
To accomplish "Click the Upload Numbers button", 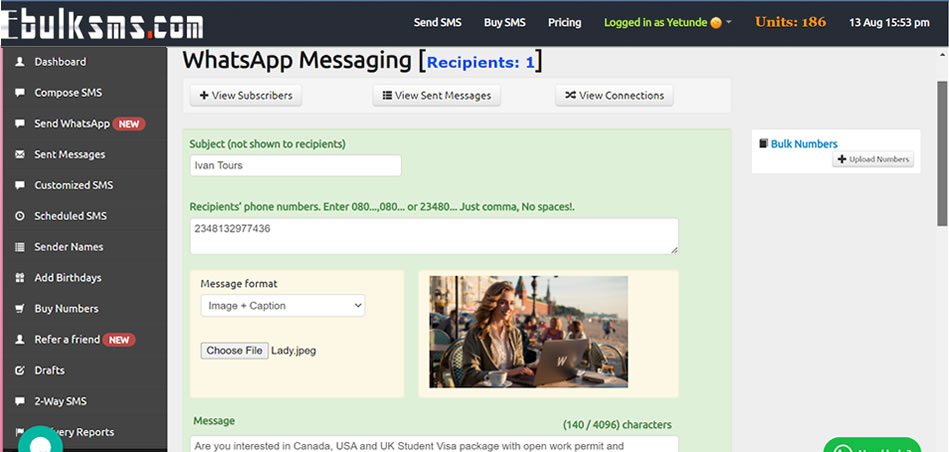I will click(x=873, y=159).
